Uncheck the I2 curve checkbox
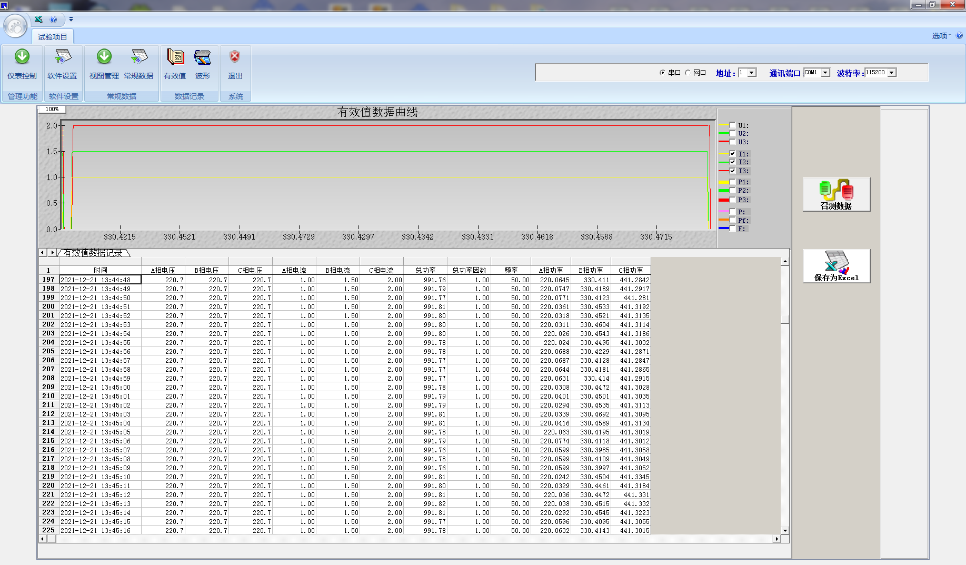Image resolution: width=966 pixels, height=565 pixels. (x=732, y=162)
